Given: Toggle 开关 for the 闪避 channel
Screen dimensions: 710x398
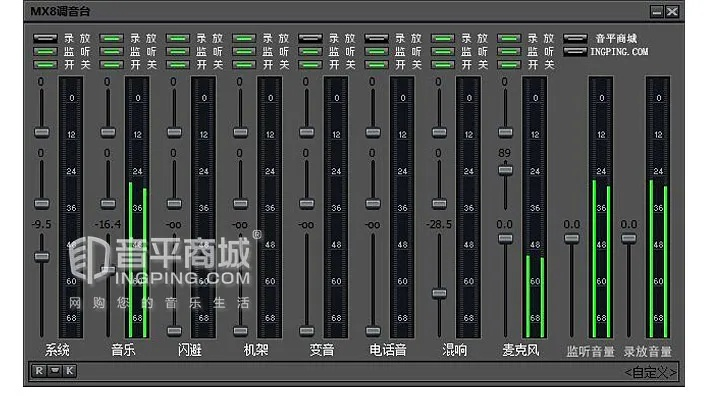Looking at the screenshot, I should click(178, 65).
